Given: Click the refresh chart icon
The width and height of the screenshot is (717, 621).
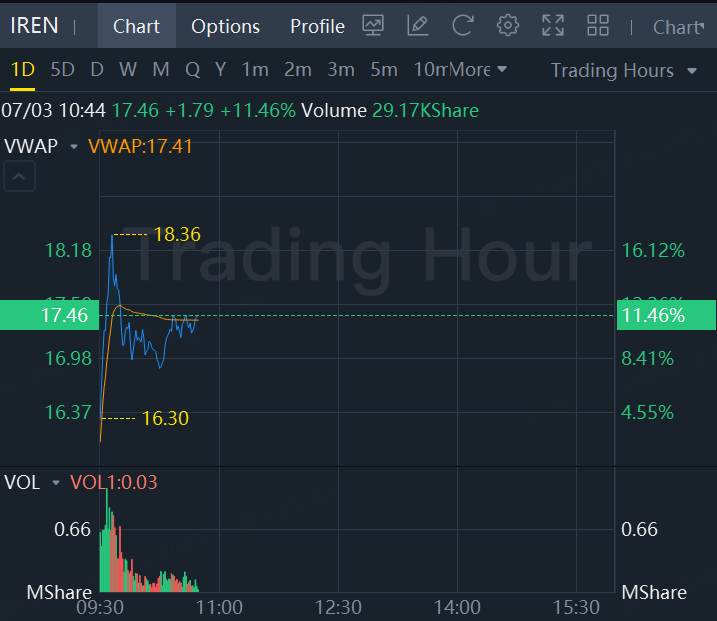Looking at the screenshot, I should [x=462, y=26].
